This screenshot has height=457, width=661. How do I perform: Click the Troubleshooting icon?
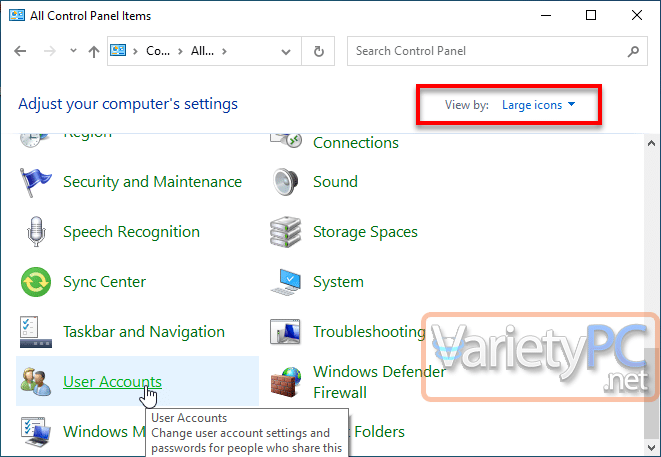285,332
